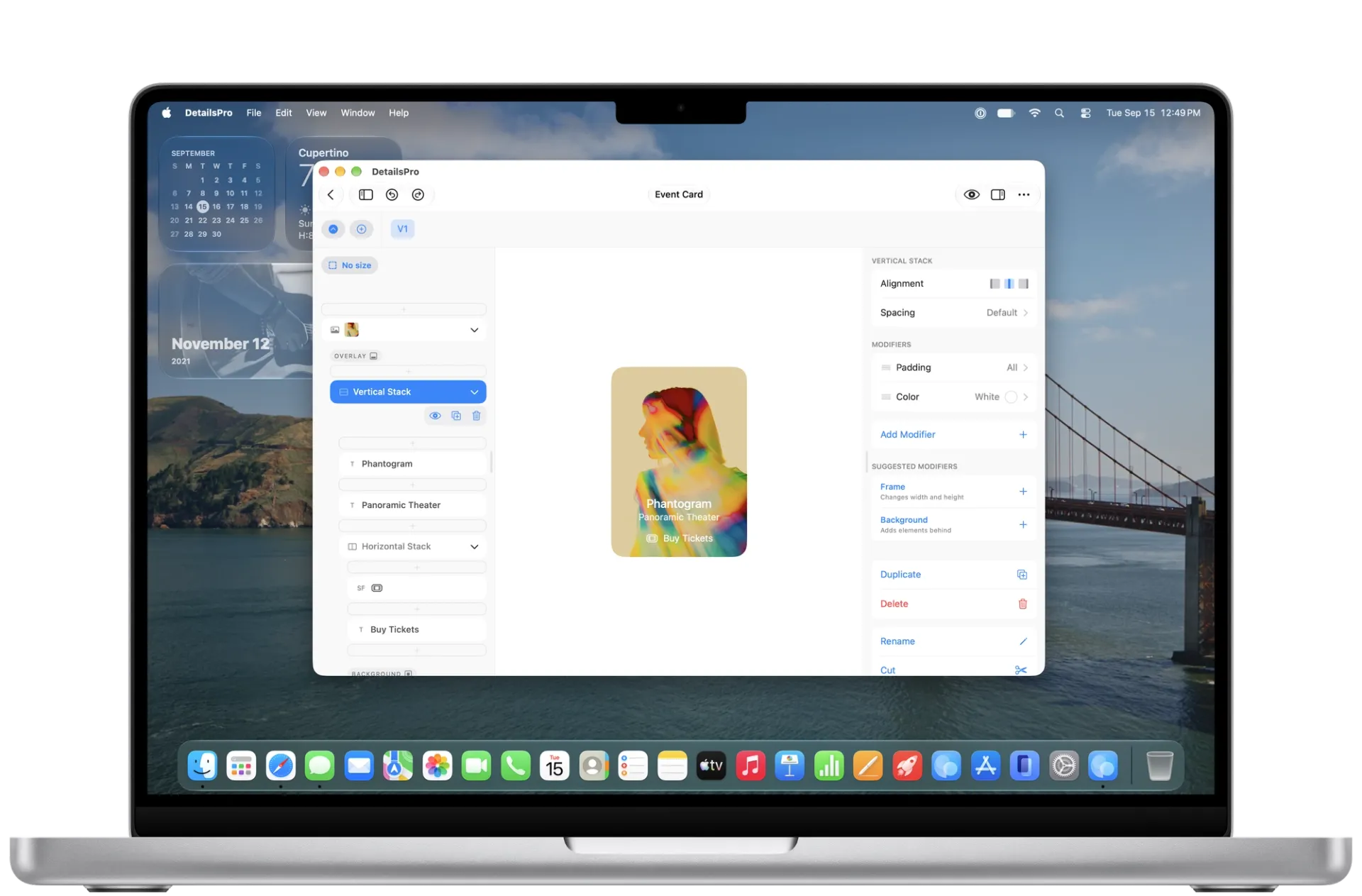Open the File menu
Viewport: 1362px width, 896px height.
(x=254, y=113)
